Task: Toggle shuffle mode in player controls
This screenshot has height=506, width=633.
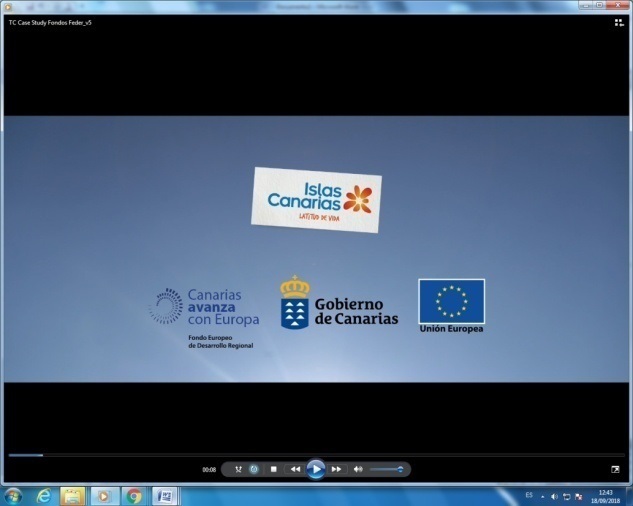Action: pyautogui.click(x=238, y=469)
